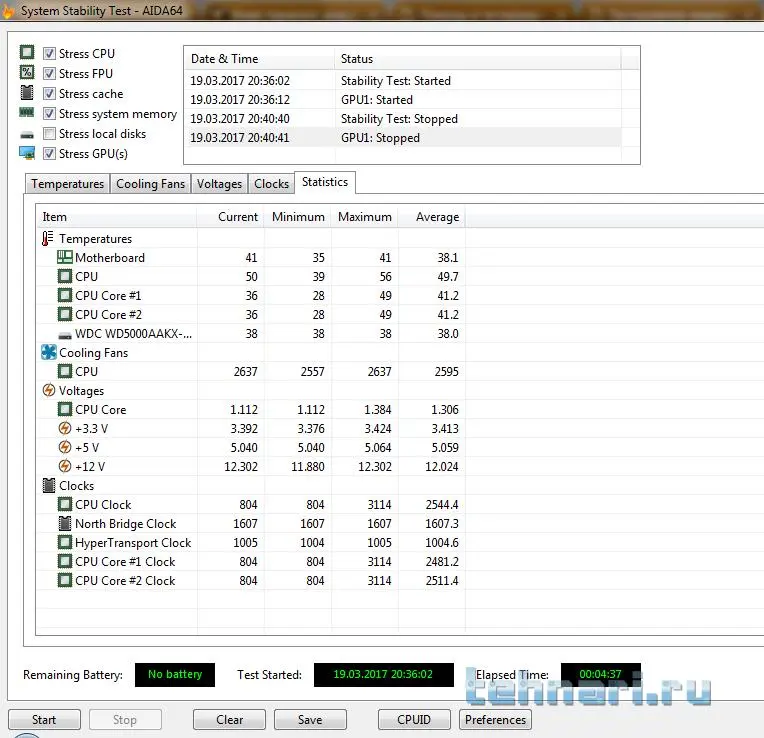
Task: Enable the Stress local disks checkbox
Action: click(49, 134)
